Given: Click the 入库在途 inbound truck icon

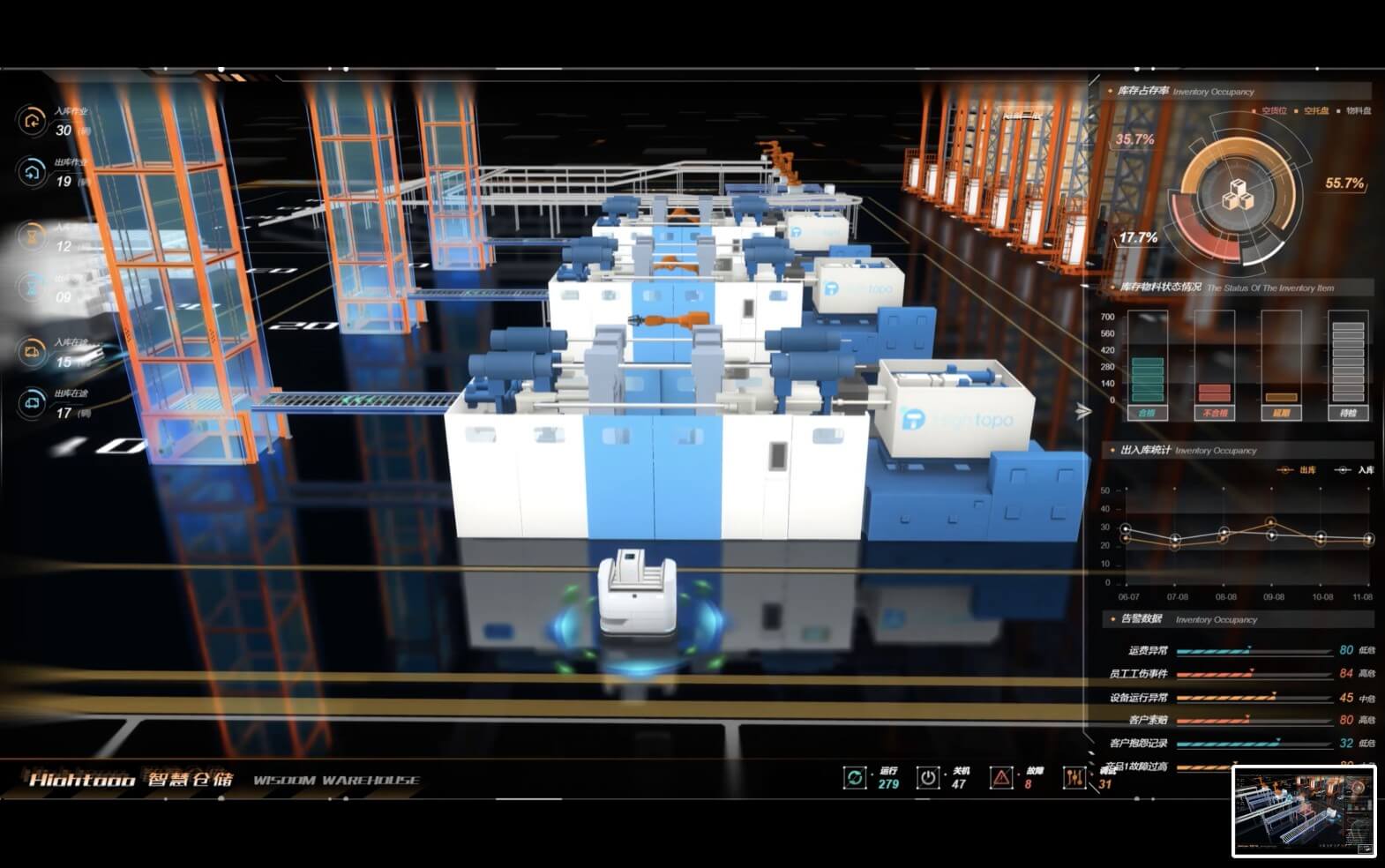Looking at the screenshot, I should (32, 352).
